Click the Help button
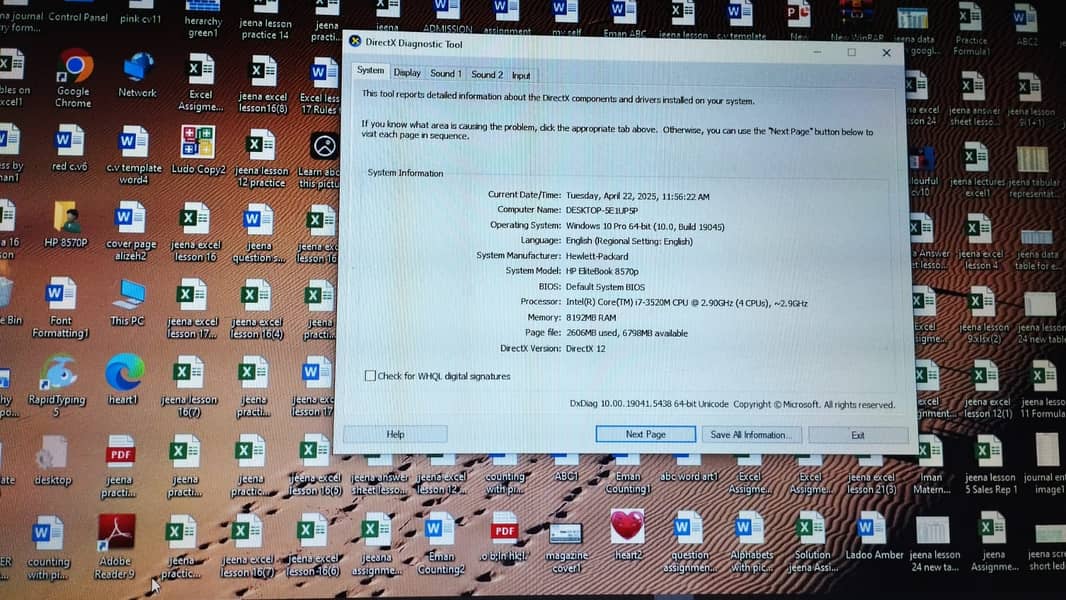The height and width of the screenshot is (600, 1066). (395, 434)
